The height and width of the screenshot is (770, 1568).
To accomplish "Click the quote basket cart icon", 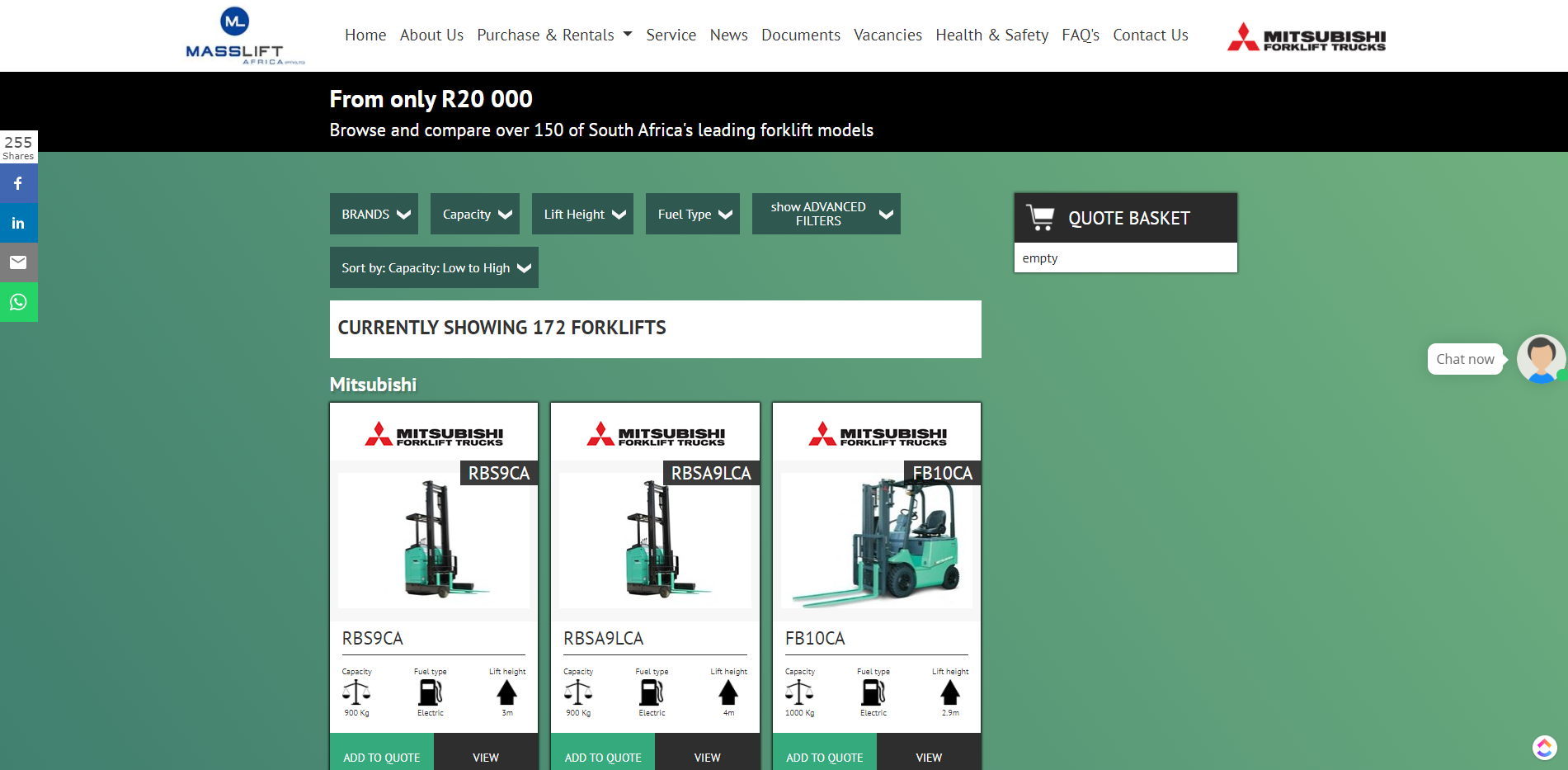I will pyautogui.click(x=1040, y=217).
